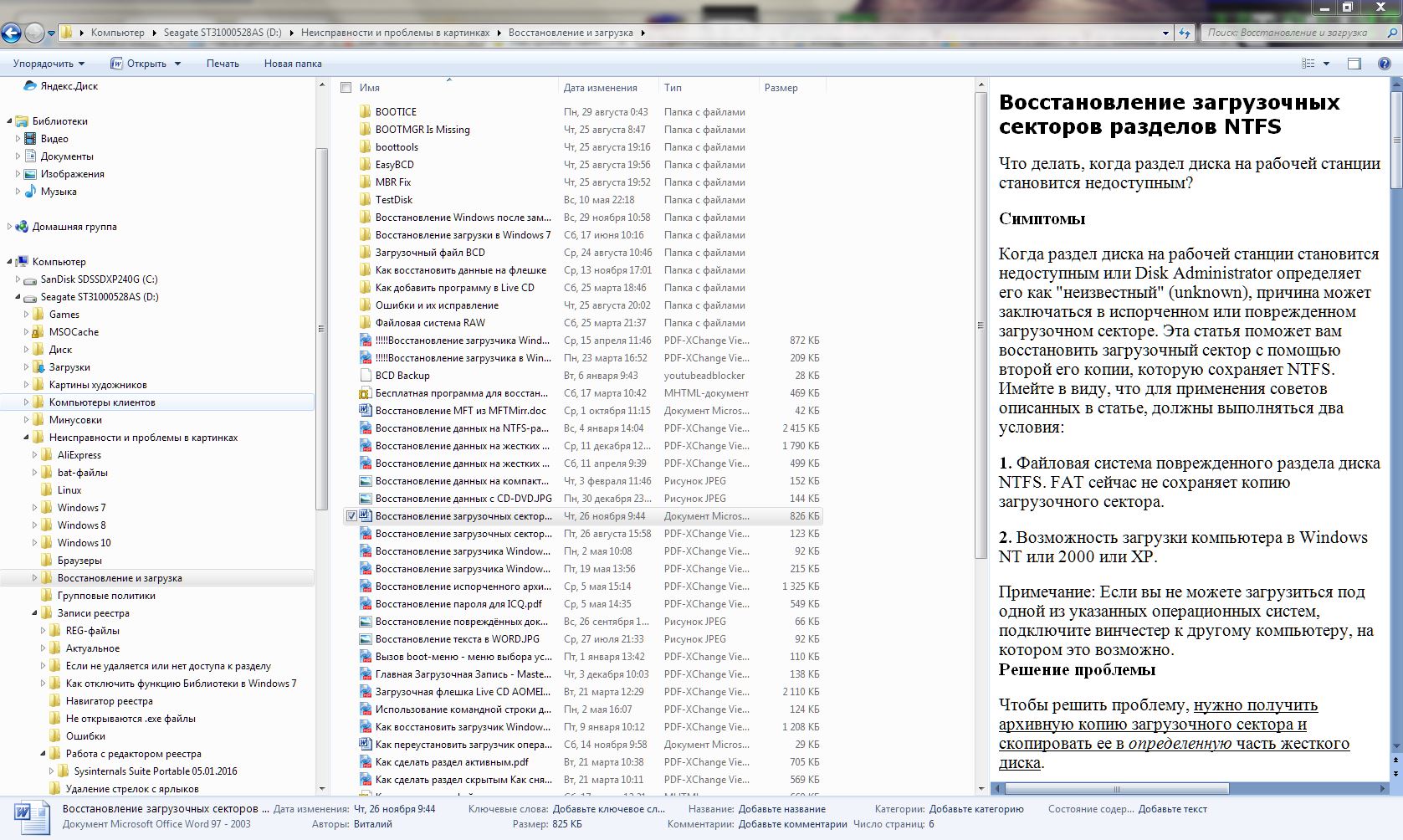Open the Help question mark icon
The height and width of the screenshot is (840, 1403).
1385,64
